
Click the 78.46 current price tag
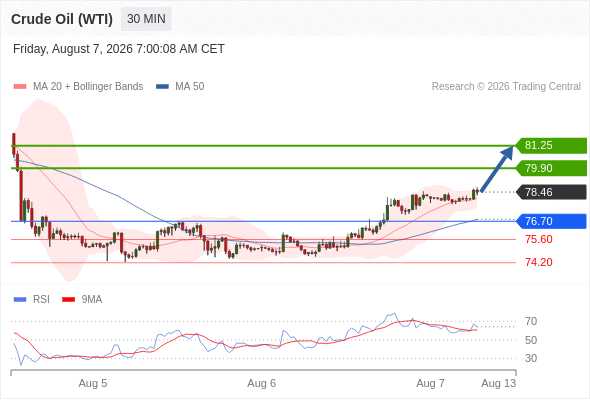point(551,192)
